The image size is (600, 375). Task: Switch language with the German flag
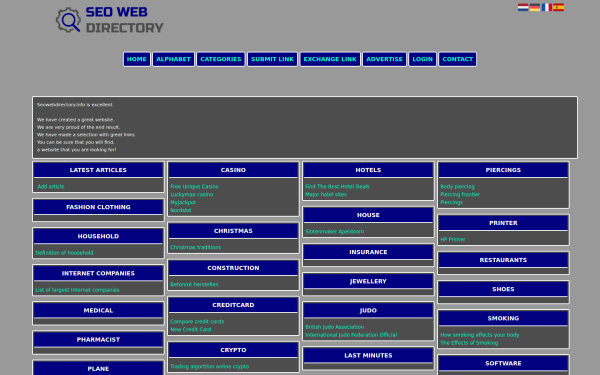(x=535, y=7)
